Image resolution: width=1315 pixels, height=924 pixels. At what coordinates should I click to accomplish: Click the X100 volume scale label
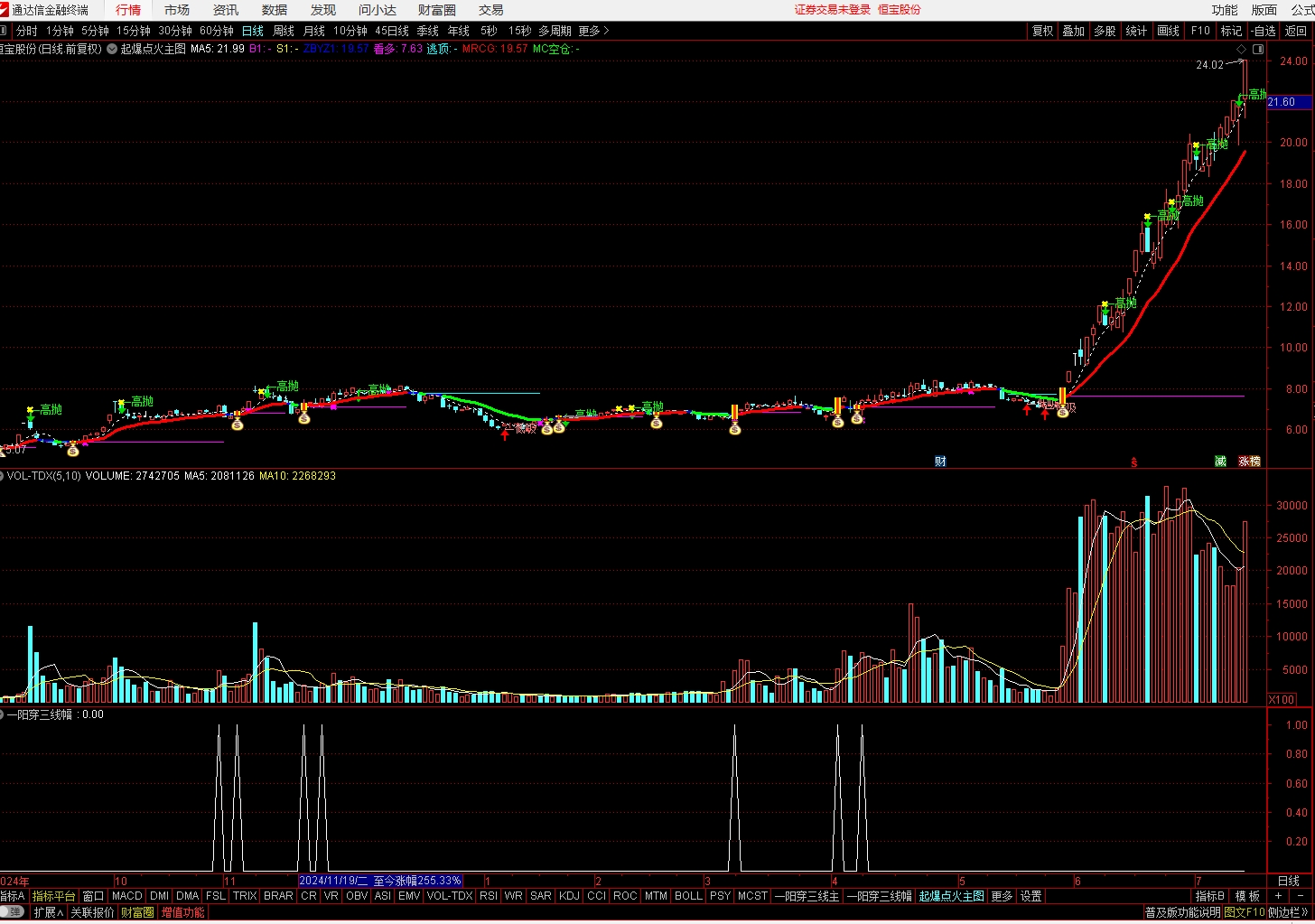point(1281,699)
